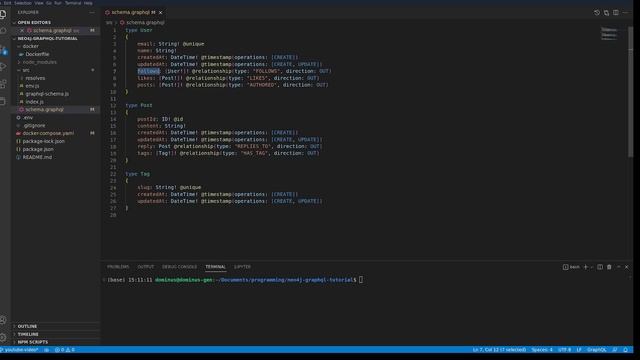Viewport: 640px width, 360px height.
Task: Switch to the Output panel tab
Action: coord(146,267)
